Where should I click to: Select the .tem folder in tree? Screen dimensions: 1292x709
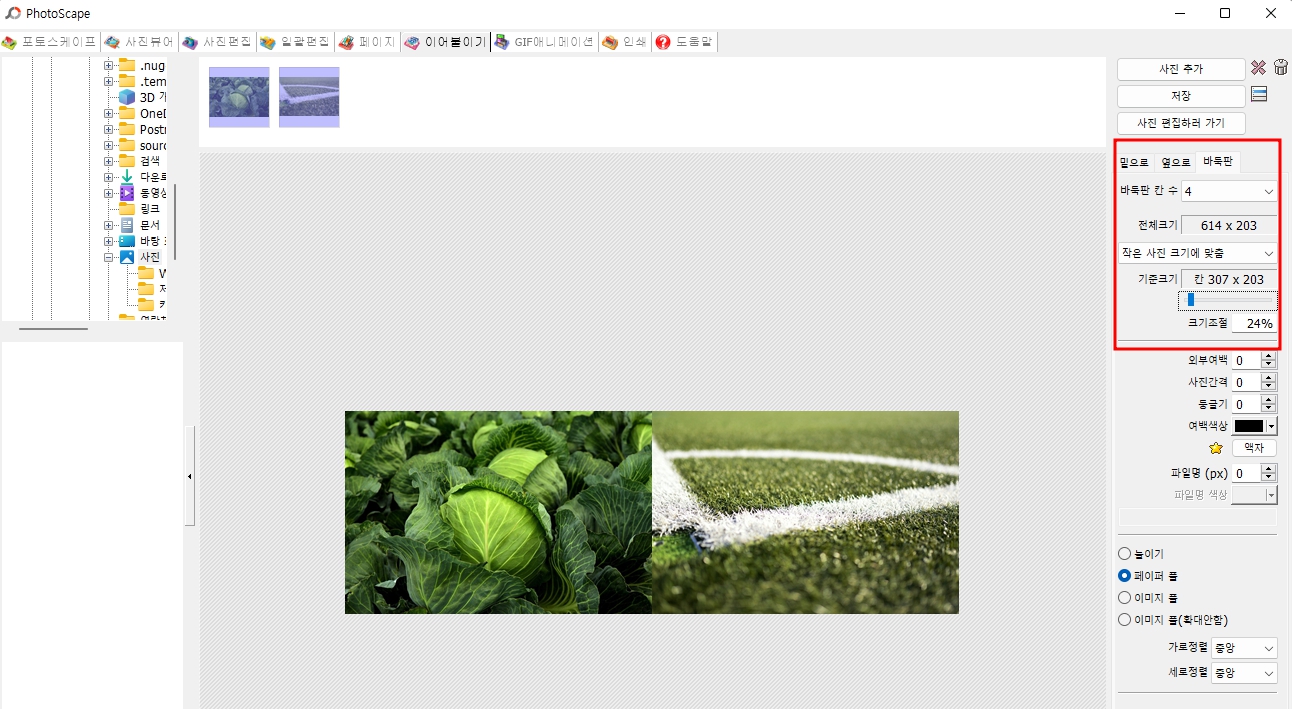click(142, 81)
